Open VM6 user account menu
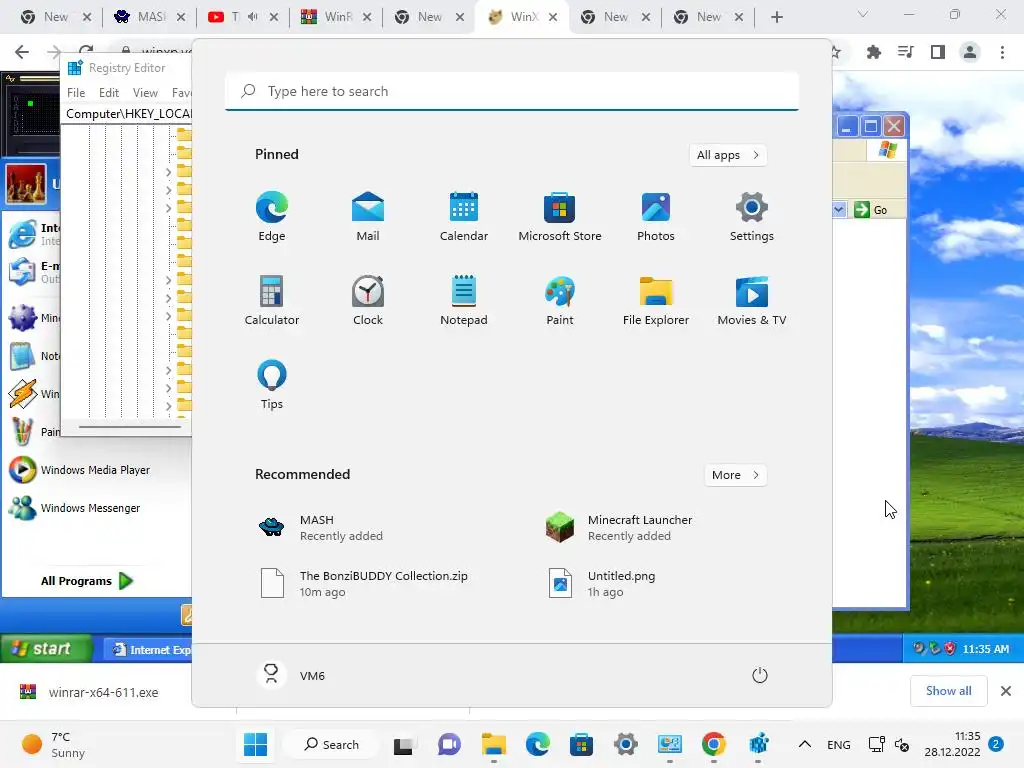The image size is (1024, 768). point(292,675)
